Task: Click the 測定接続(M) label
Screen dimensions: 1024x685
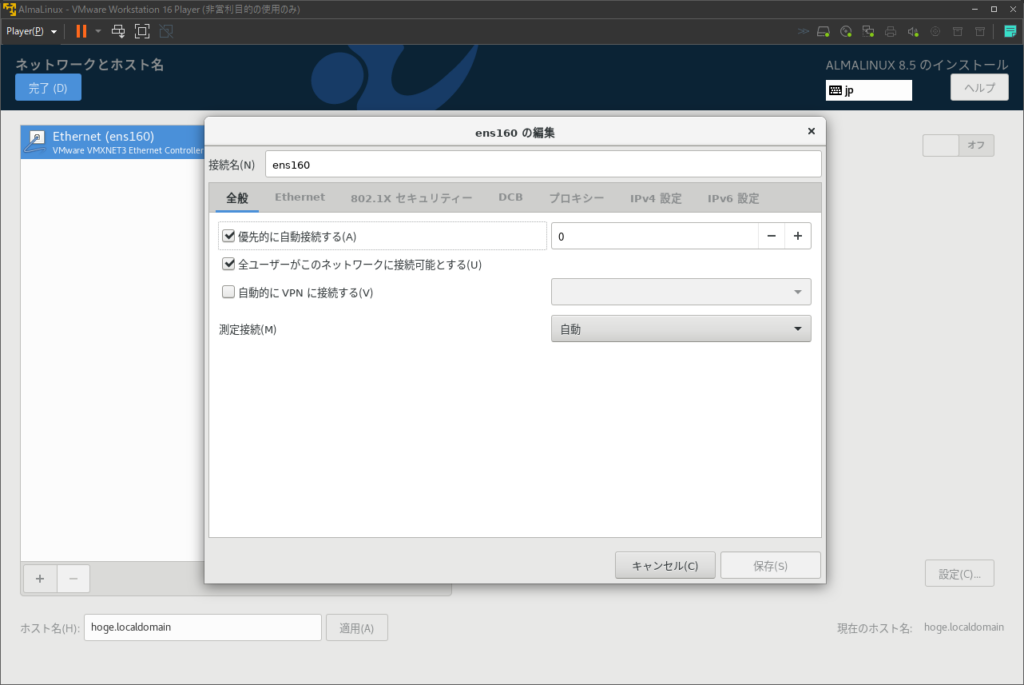Action: (x=248, y=329)
